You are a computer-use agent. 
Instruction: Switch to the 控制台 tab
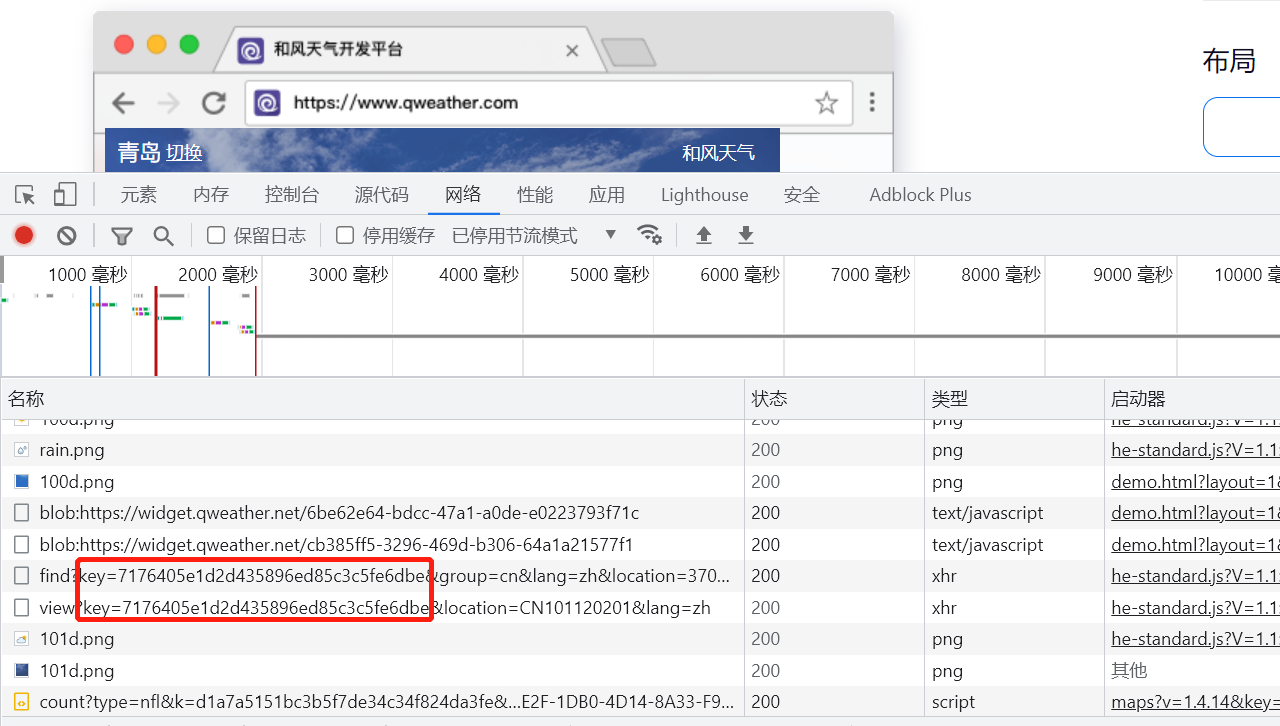[292, 195]
